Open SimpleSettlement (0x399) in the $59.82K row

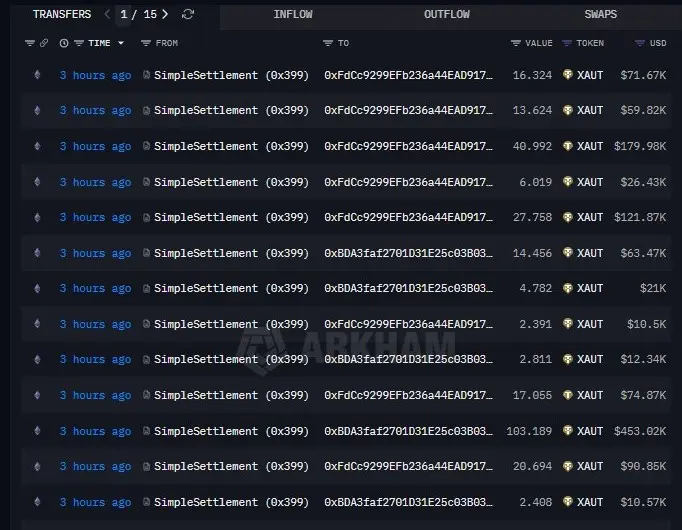point(231,110)
